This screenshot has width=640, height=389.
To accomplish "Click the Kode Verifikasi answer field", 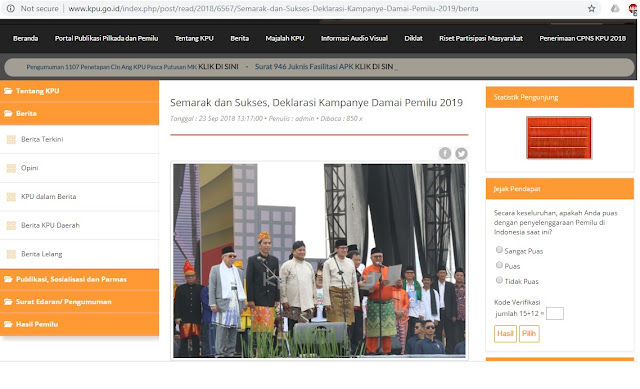I will click(x=555, y=313).
